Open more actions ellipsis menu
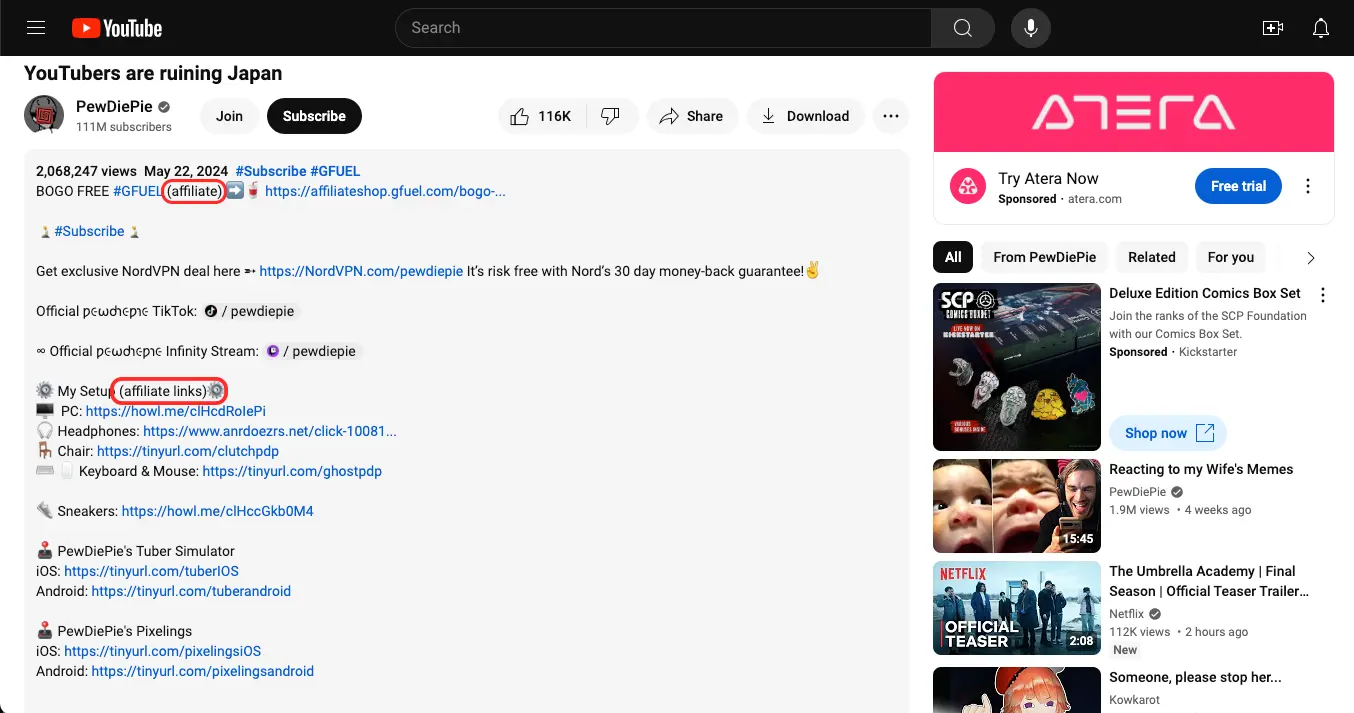The height and width of the screenshot is (713, 1354). coord(890,116)
